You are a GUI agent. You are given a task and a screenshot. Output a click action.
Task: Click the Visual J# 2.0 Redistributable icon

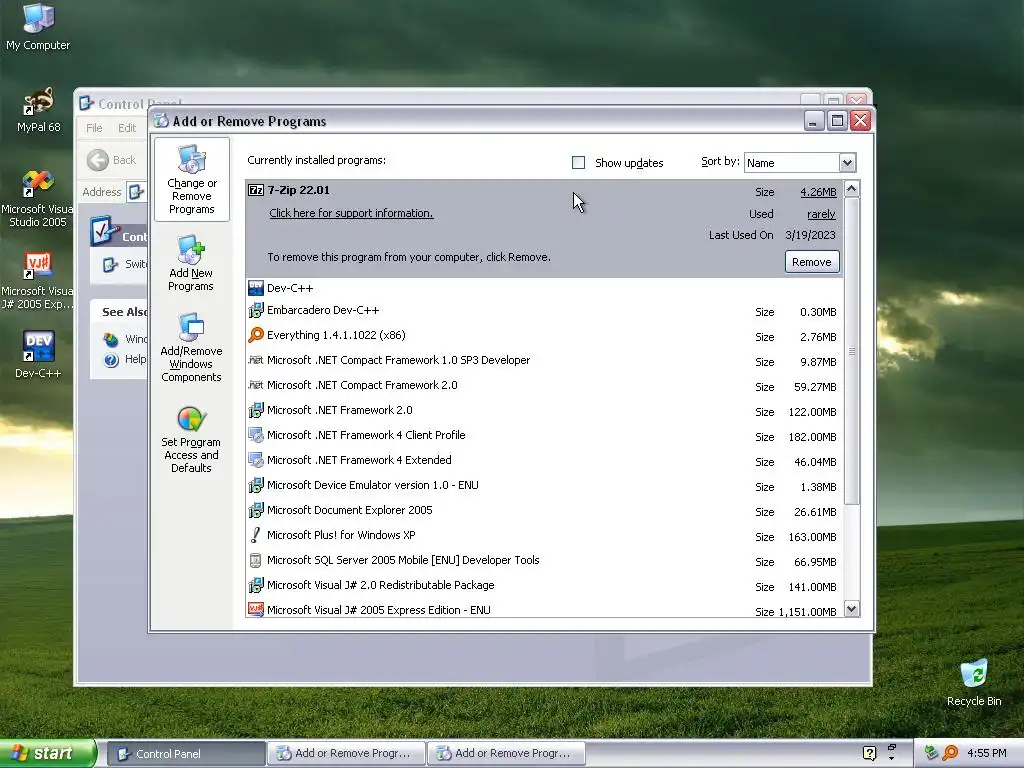256,585
